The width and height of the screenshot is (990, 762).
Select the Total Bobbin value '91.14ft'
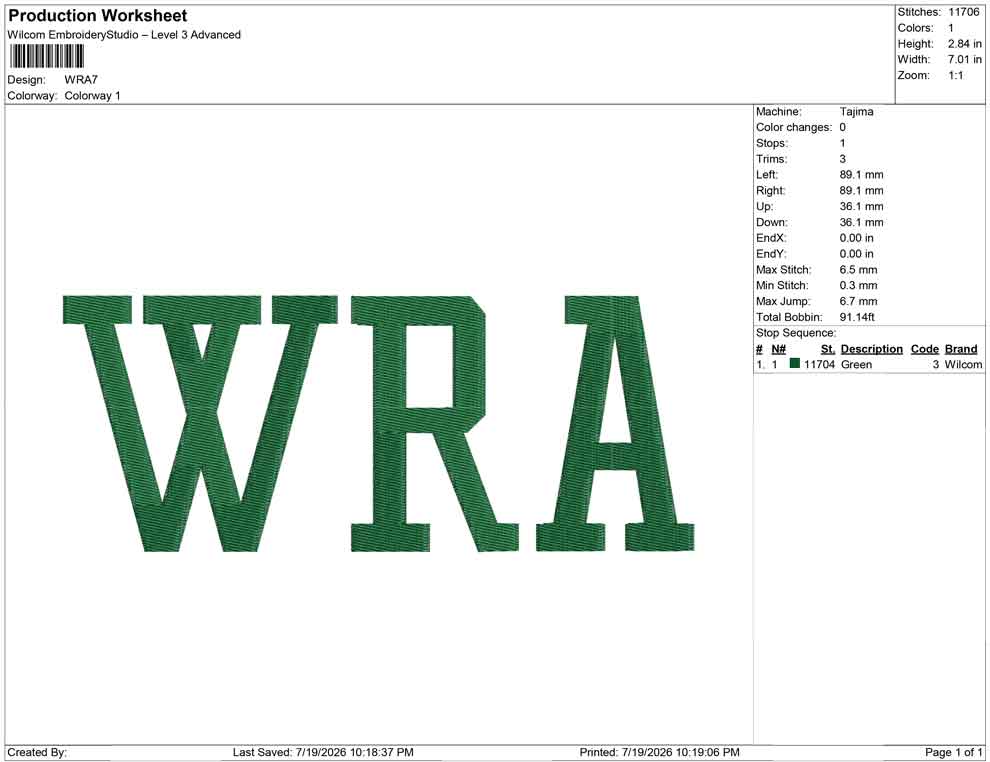click(857, 317)
